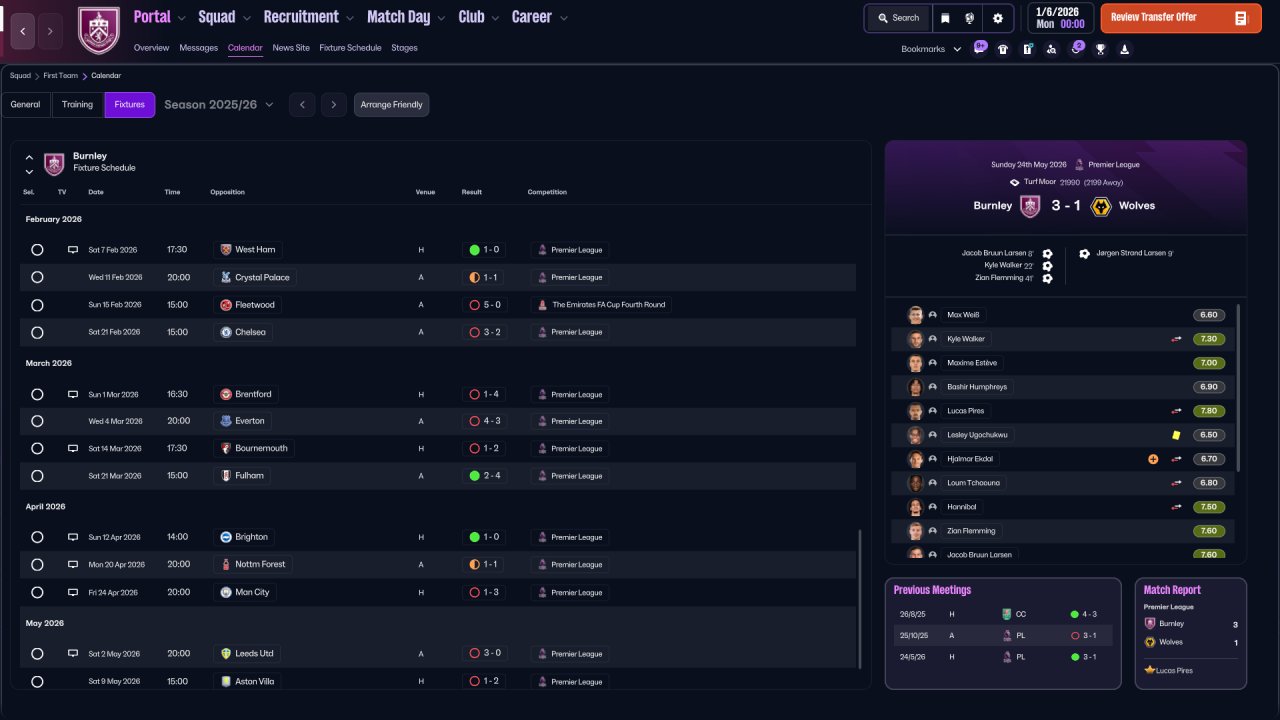Click the TV icon on West Ham fixture
The height and width of the screenshot is (720, 1280).
[x=72, y=250]
